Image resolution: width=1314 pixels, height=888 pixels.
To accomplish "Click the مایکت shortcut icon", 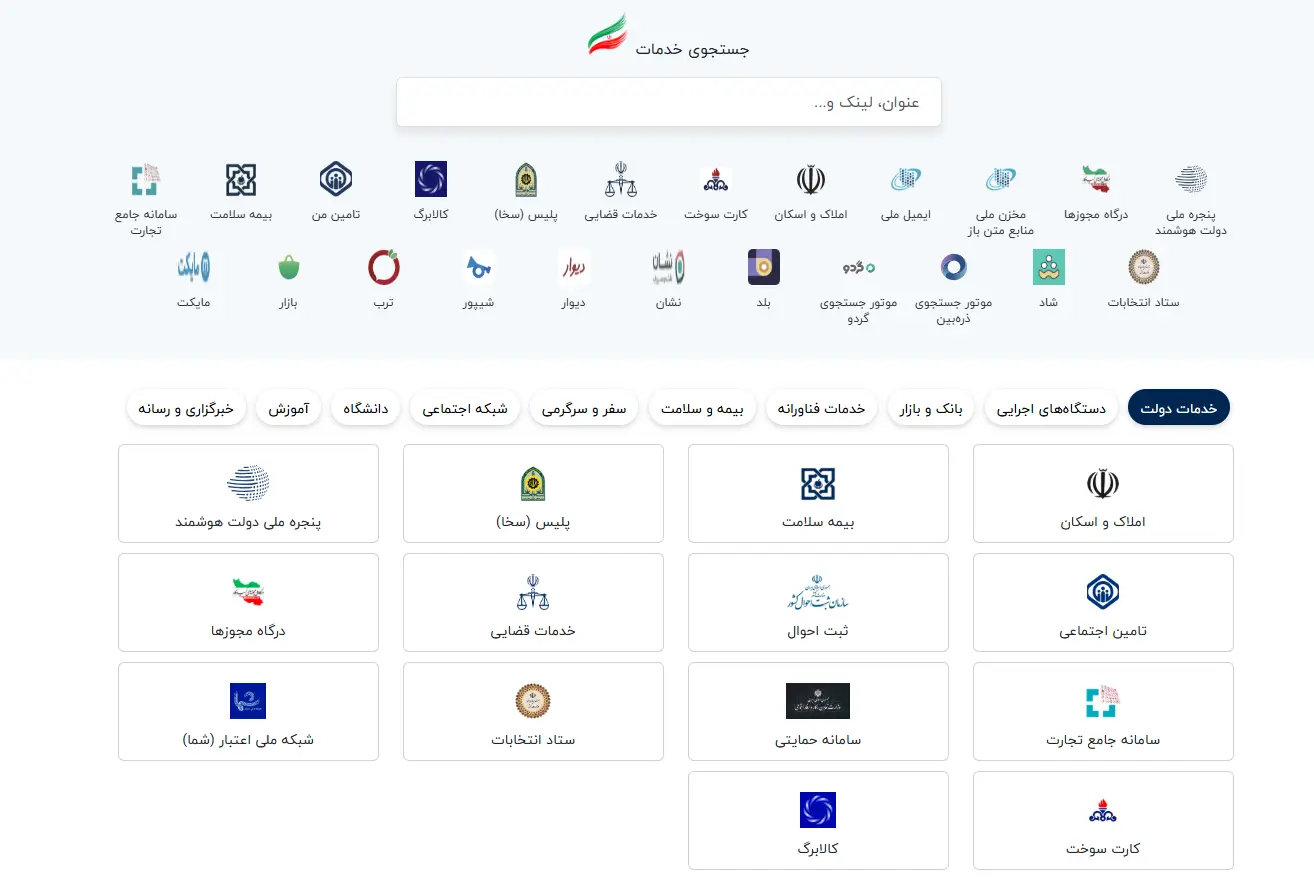I will pos(194,268).
